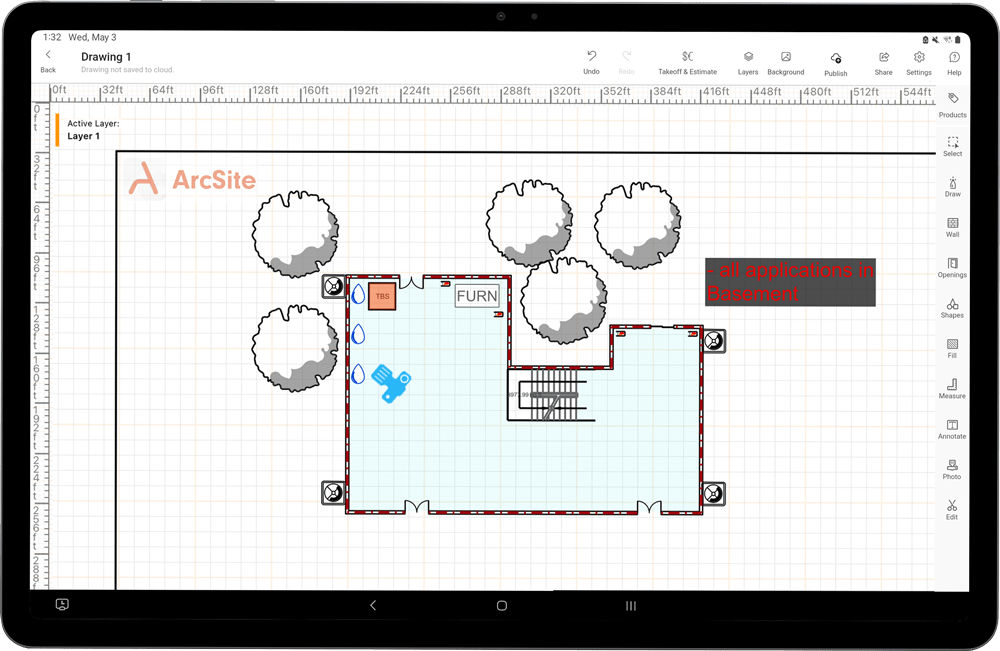Select the orange TBS box symbol

[x=382, y=296]
